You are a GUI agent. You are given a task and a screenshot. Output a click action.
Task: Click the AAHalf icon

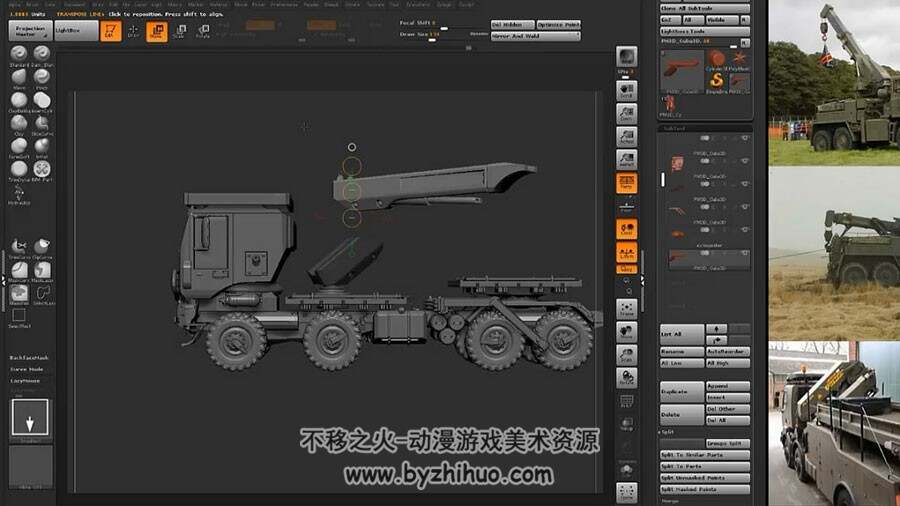[x=626, y=159]
